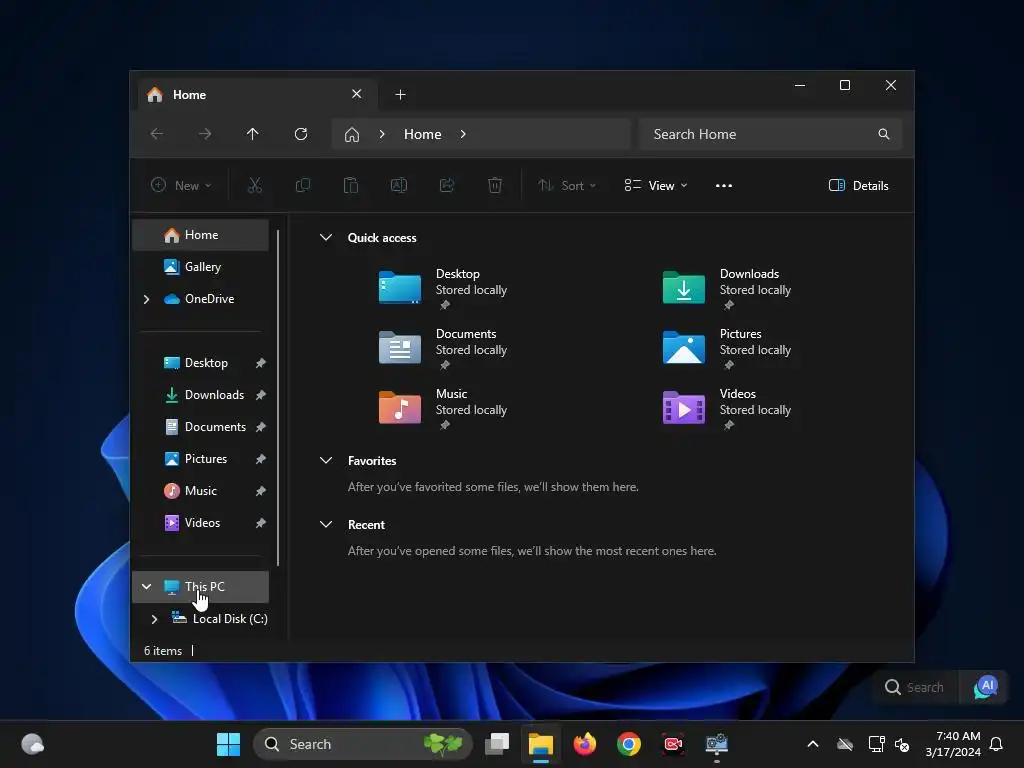Image resolution: width=1024 pixels, height=768 pixels.
Task: Launch Firefox from the taskbar
Action: click(x=585, y=744)
